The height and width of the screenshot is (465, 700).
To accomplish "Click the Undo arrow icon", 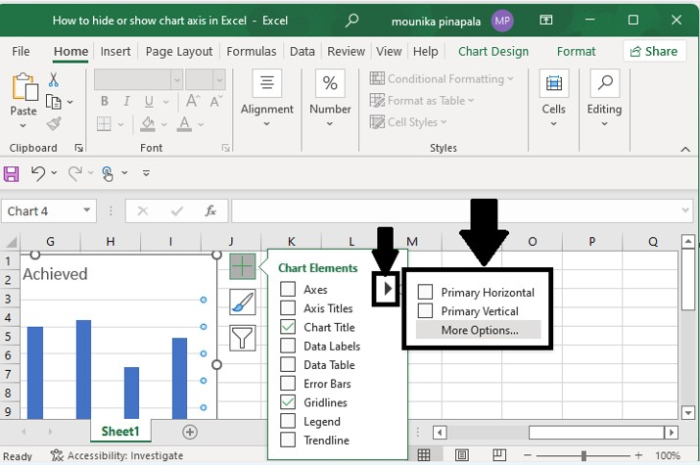I will click(x=38, y=173).
